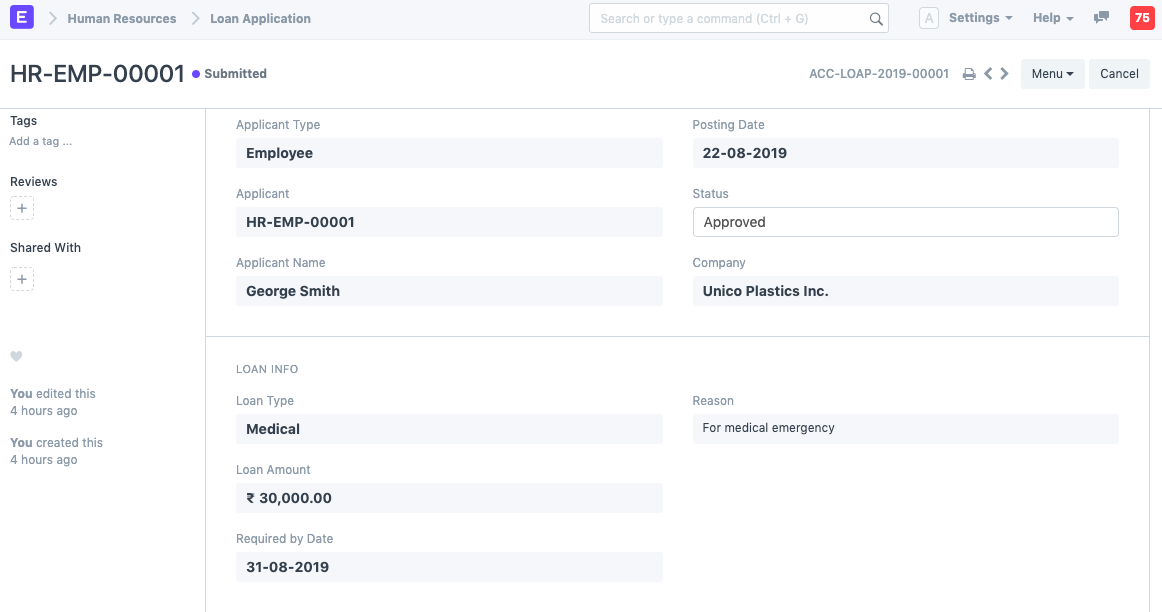The height and width of the screenshot is (612, 1162).
Task: Print the loan application document
Action: tap(967, 73)
